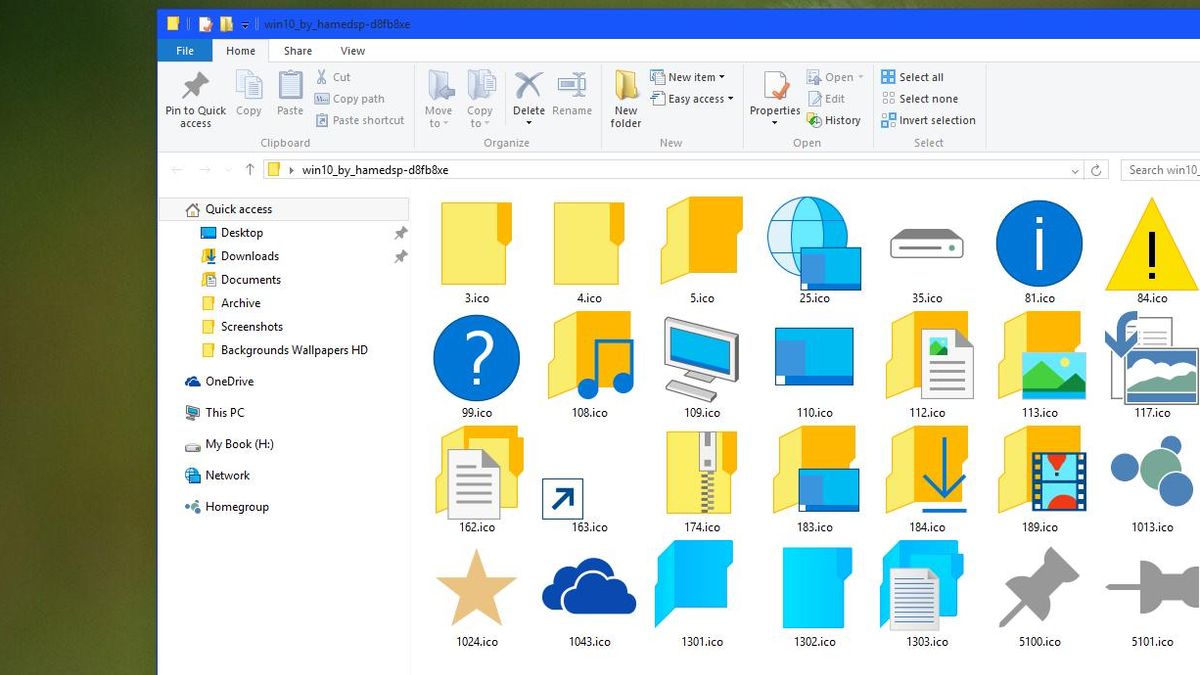This screenshot has width=1200, height=675.
Task: Click the Back navigation arrow
Action: point(177,170)
